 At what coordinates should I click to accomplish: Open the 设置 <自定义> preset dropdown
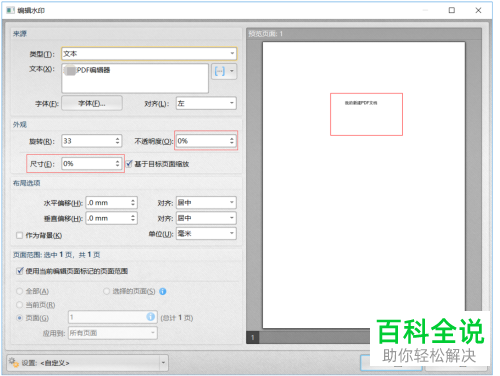(88, 363)
